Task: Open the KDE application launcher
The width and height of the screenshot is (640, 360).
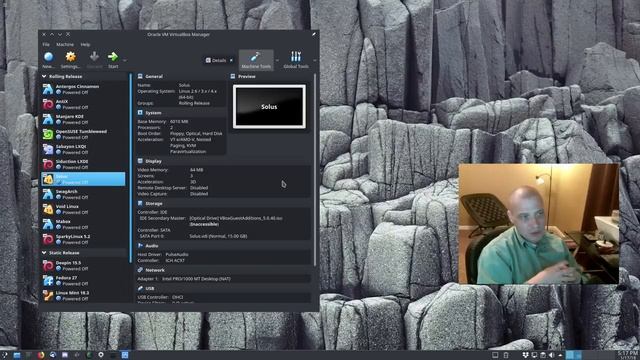Action: click(x=4, y=355)
